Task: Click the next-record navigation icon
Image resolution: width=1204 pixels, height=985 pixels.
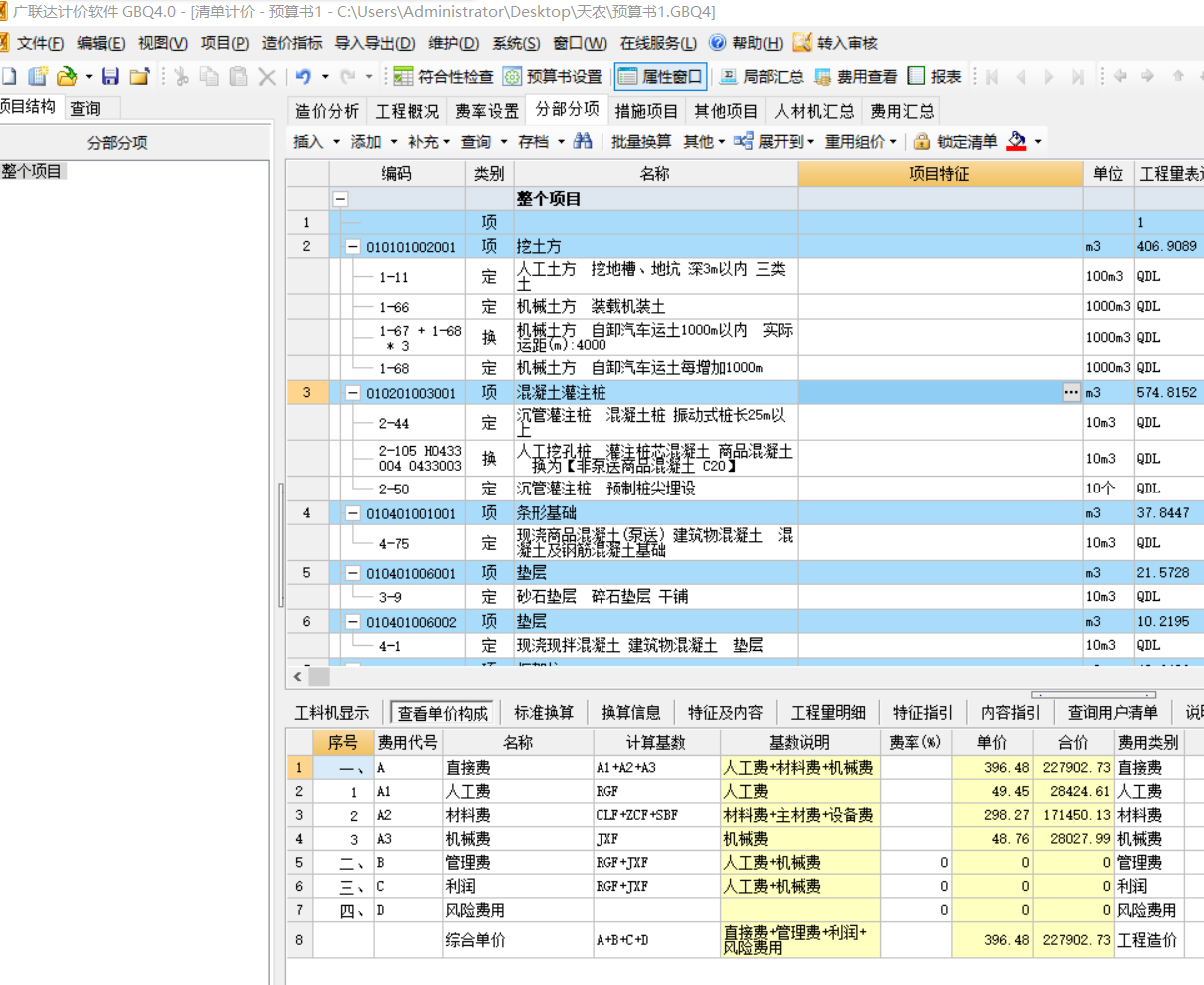Action: tap(1049, 77)
